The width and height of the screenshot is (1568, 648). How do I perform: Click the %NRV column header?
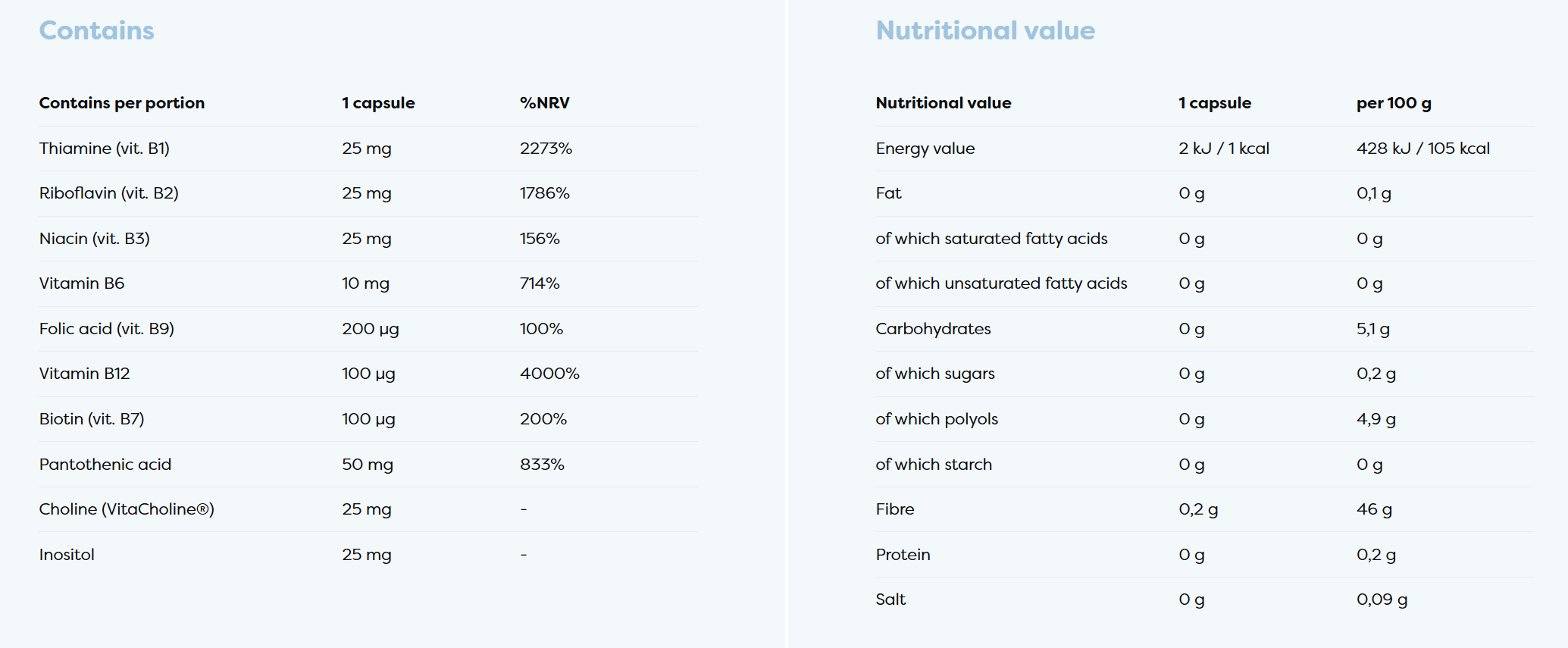(x=544, y=103)
